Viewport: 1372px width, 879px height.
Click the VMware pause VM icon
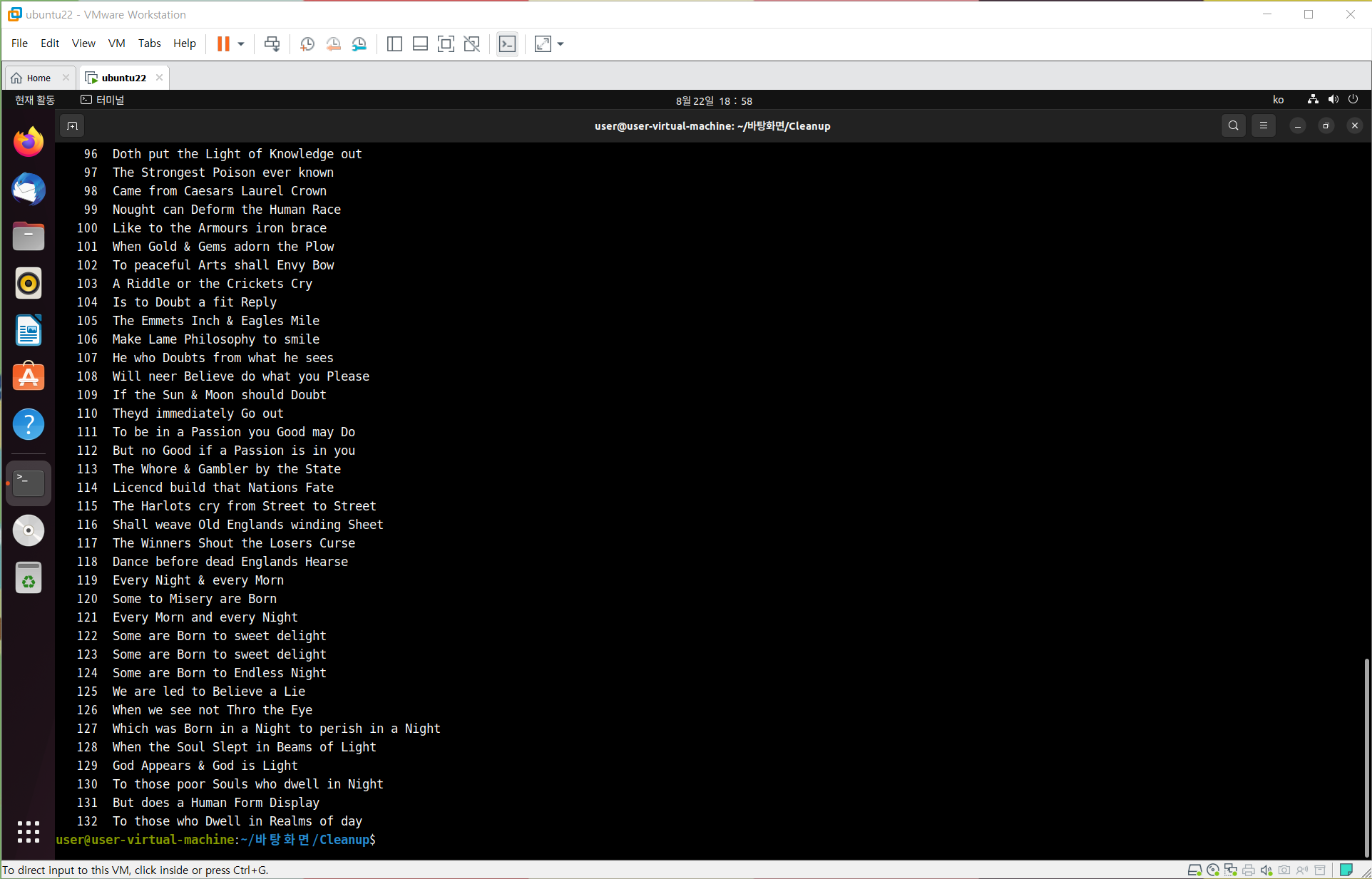point(223,44)
